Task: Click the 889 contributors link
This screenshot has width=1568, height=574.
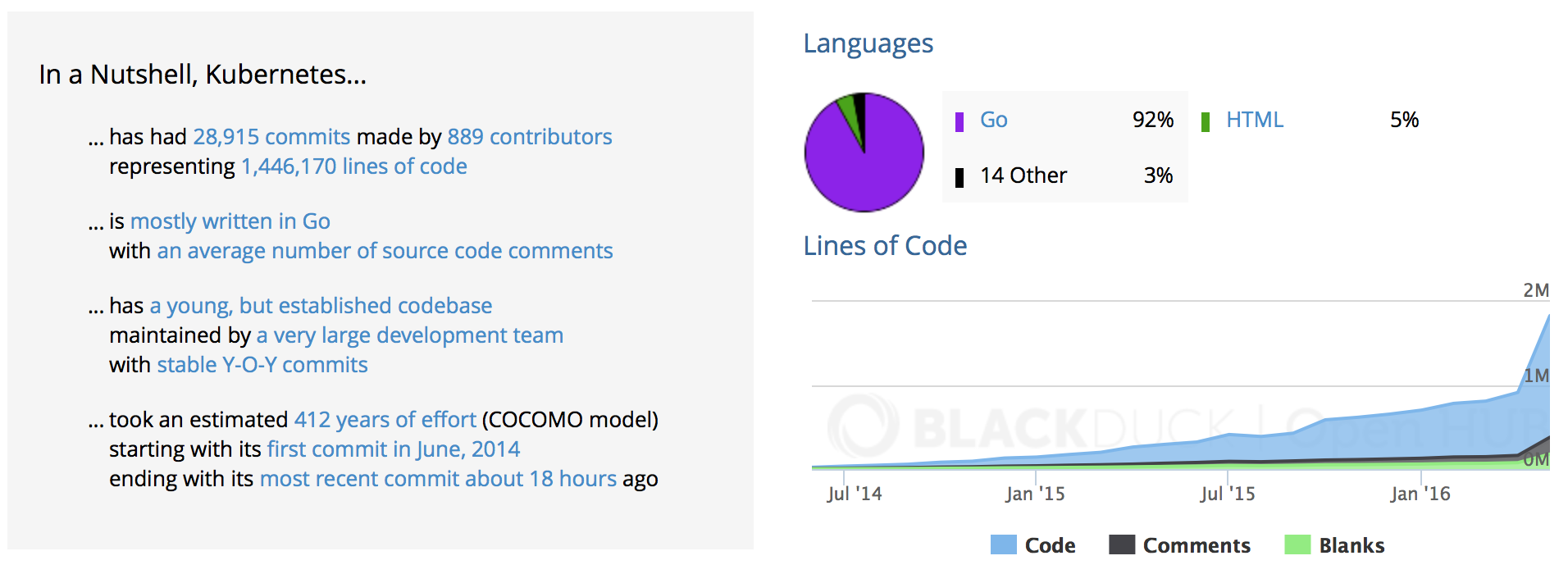Action: point(529,137)
